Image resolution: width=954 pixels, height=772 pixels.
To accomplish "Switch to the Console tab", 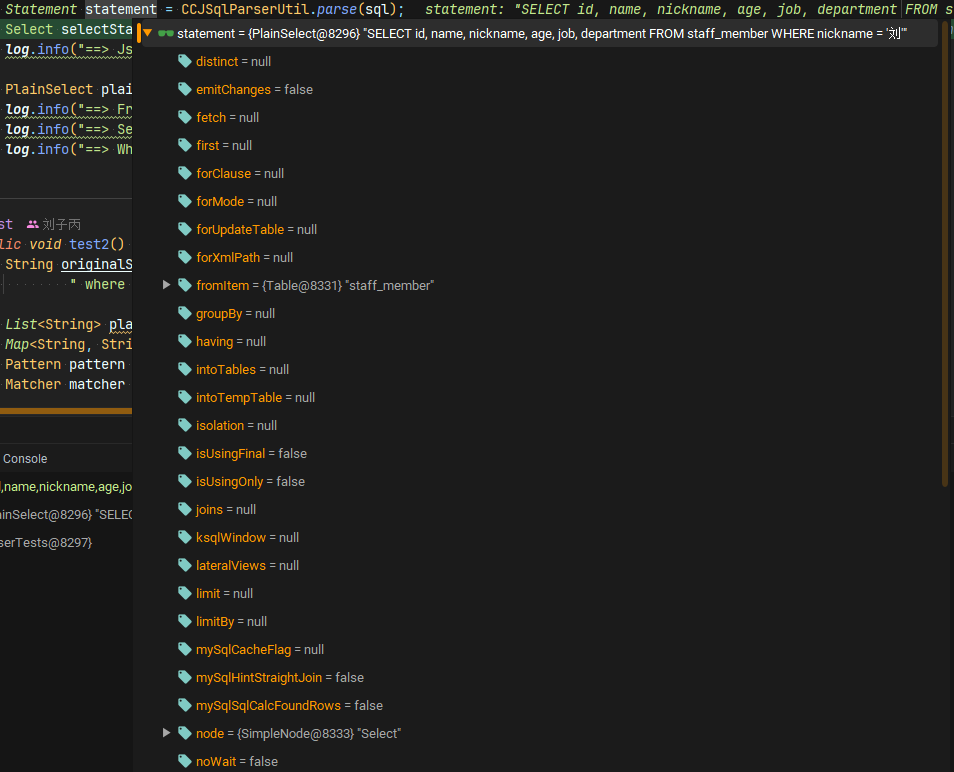I will pos(25,458).
